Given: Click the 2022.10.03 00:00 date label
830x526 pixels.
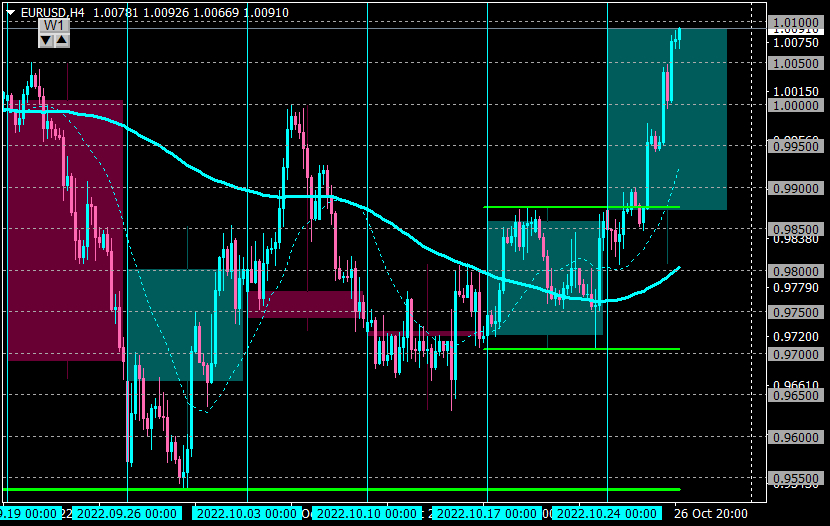Looking at the screenshot, I should pos(247,513).
